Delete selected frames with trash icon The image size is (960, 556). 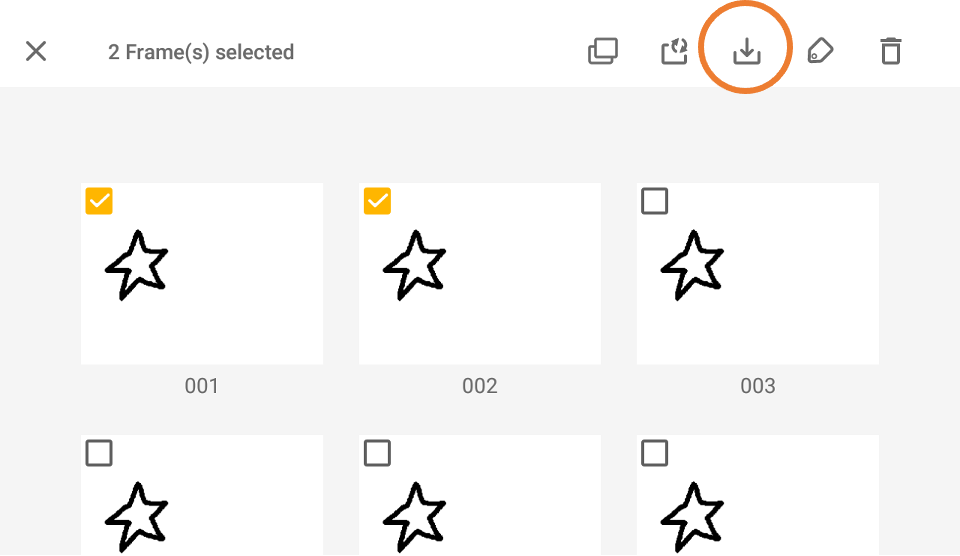tap(891, 51)
